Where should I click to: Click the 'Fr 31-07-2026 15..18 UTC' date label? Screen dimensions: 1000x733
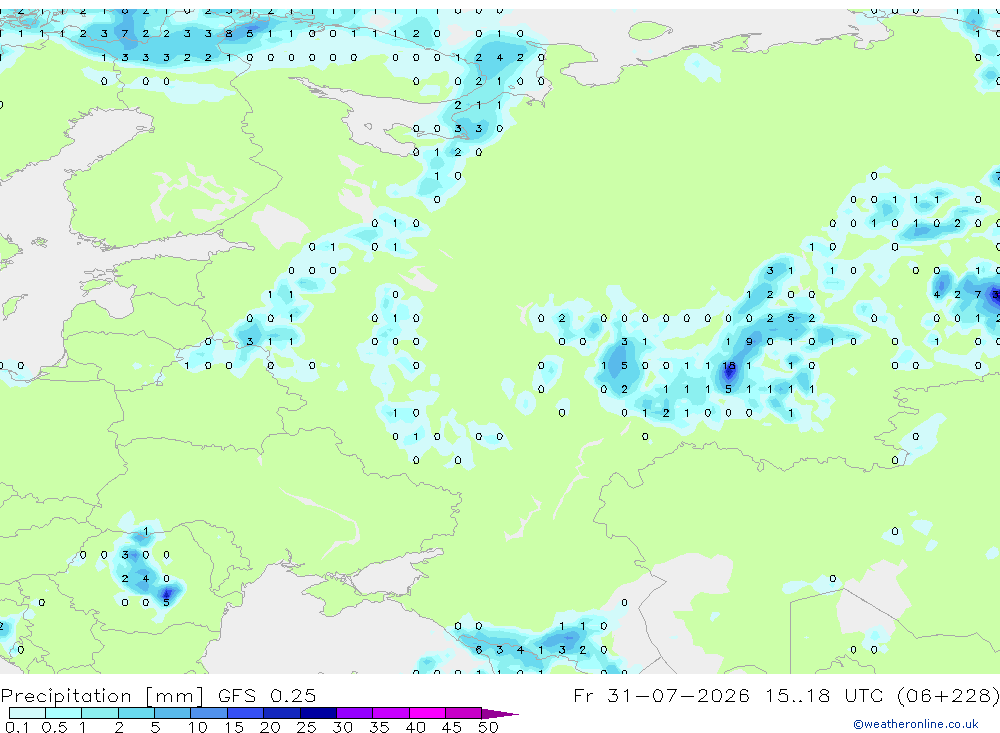730,695
